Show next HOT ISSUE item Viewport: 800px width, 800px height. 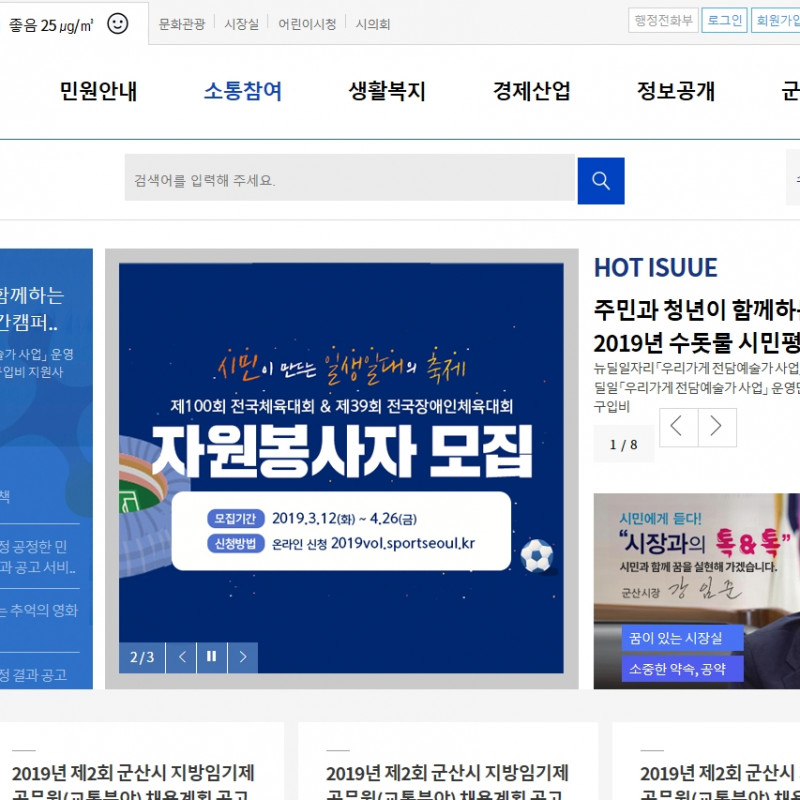[x=717, y=427]
